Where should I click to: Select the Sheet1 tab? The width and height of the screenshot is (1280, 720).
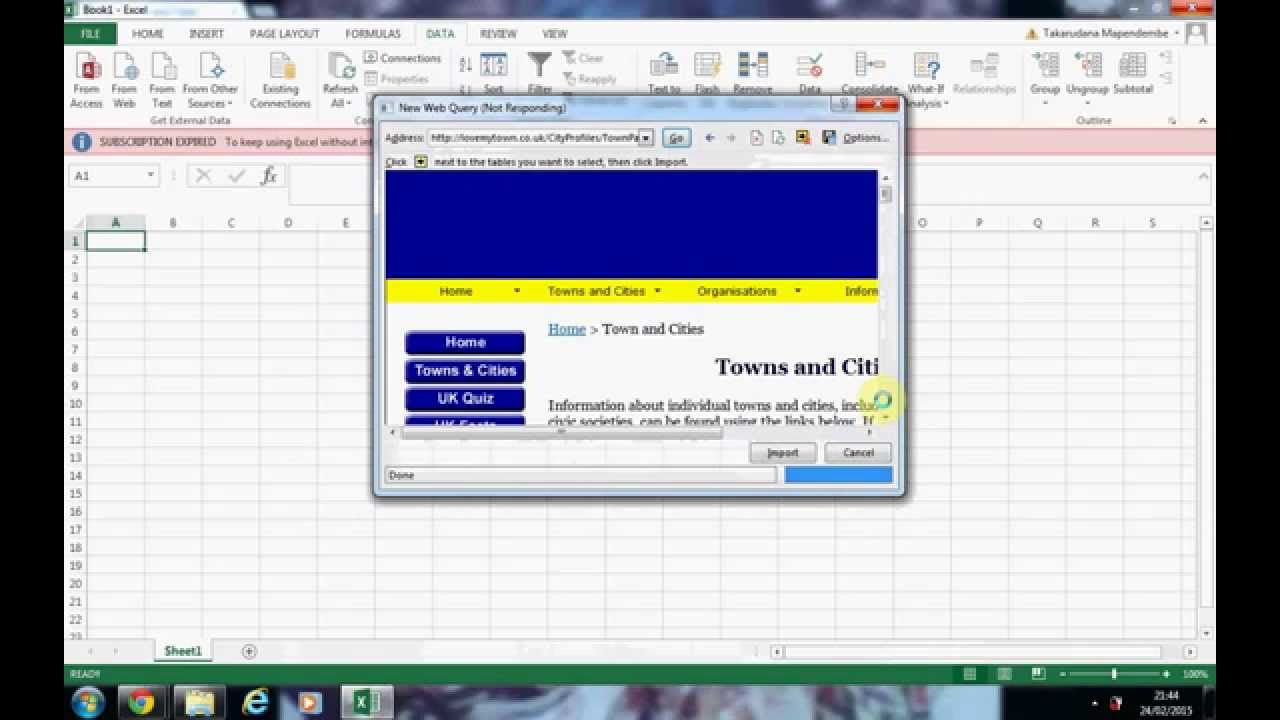click(183, 651)
